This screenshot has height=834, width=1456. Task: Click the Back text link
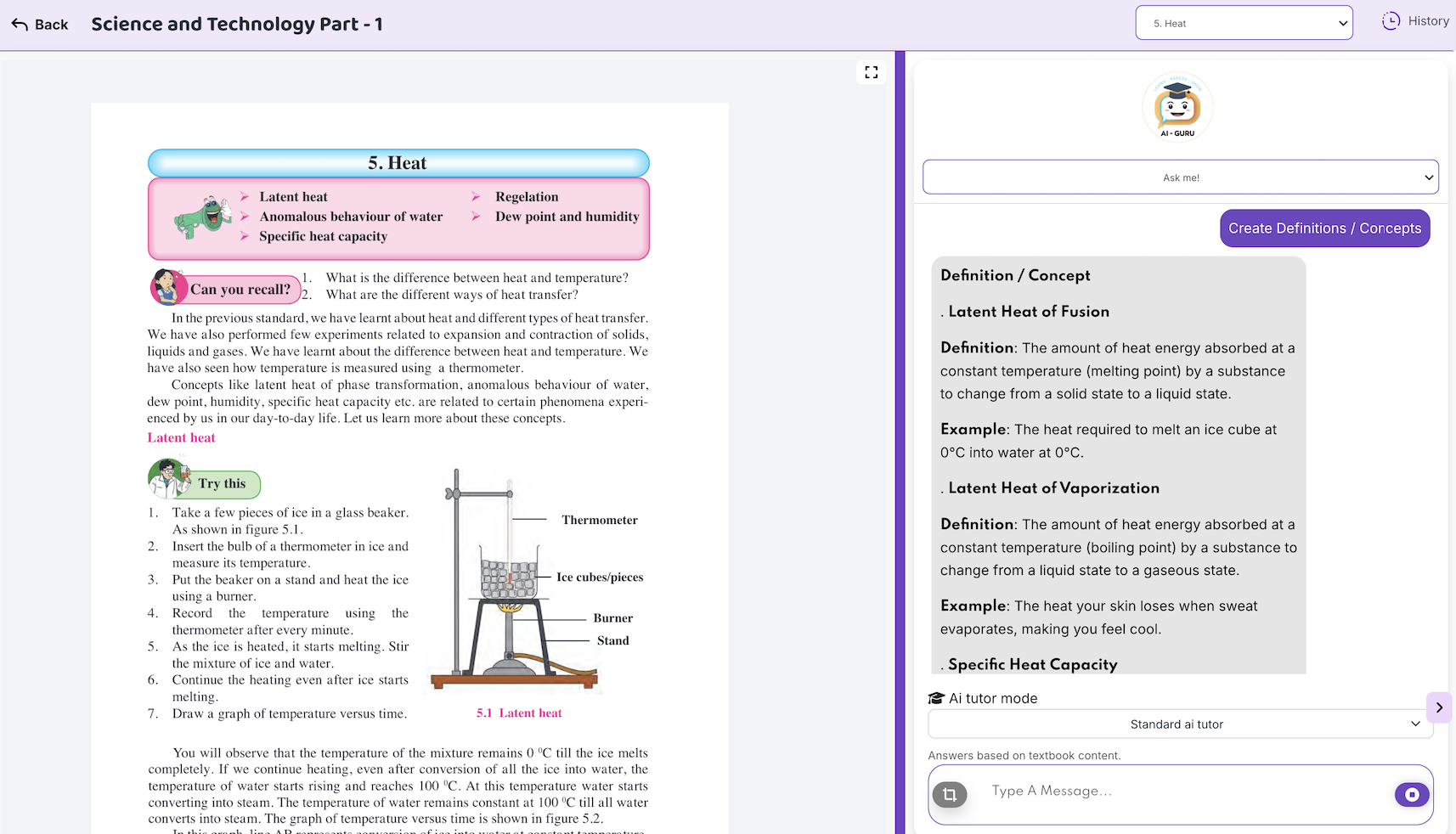pyautogui.click(x=52, y=25)
